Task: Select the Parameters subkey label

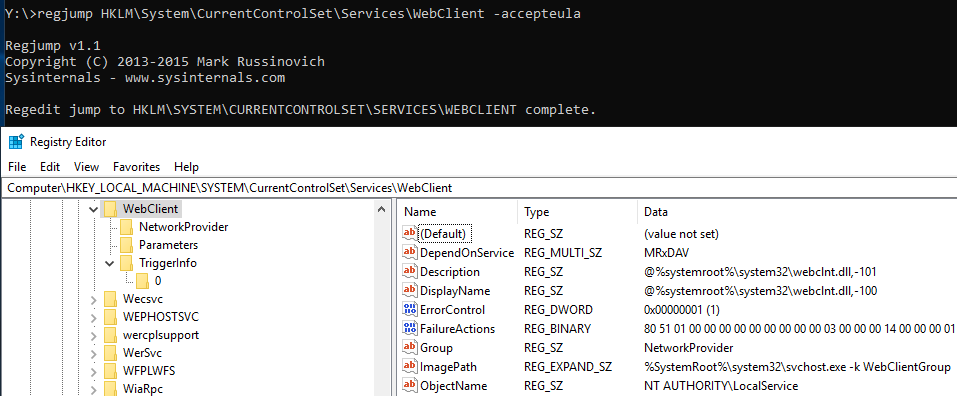Action: 168,245
